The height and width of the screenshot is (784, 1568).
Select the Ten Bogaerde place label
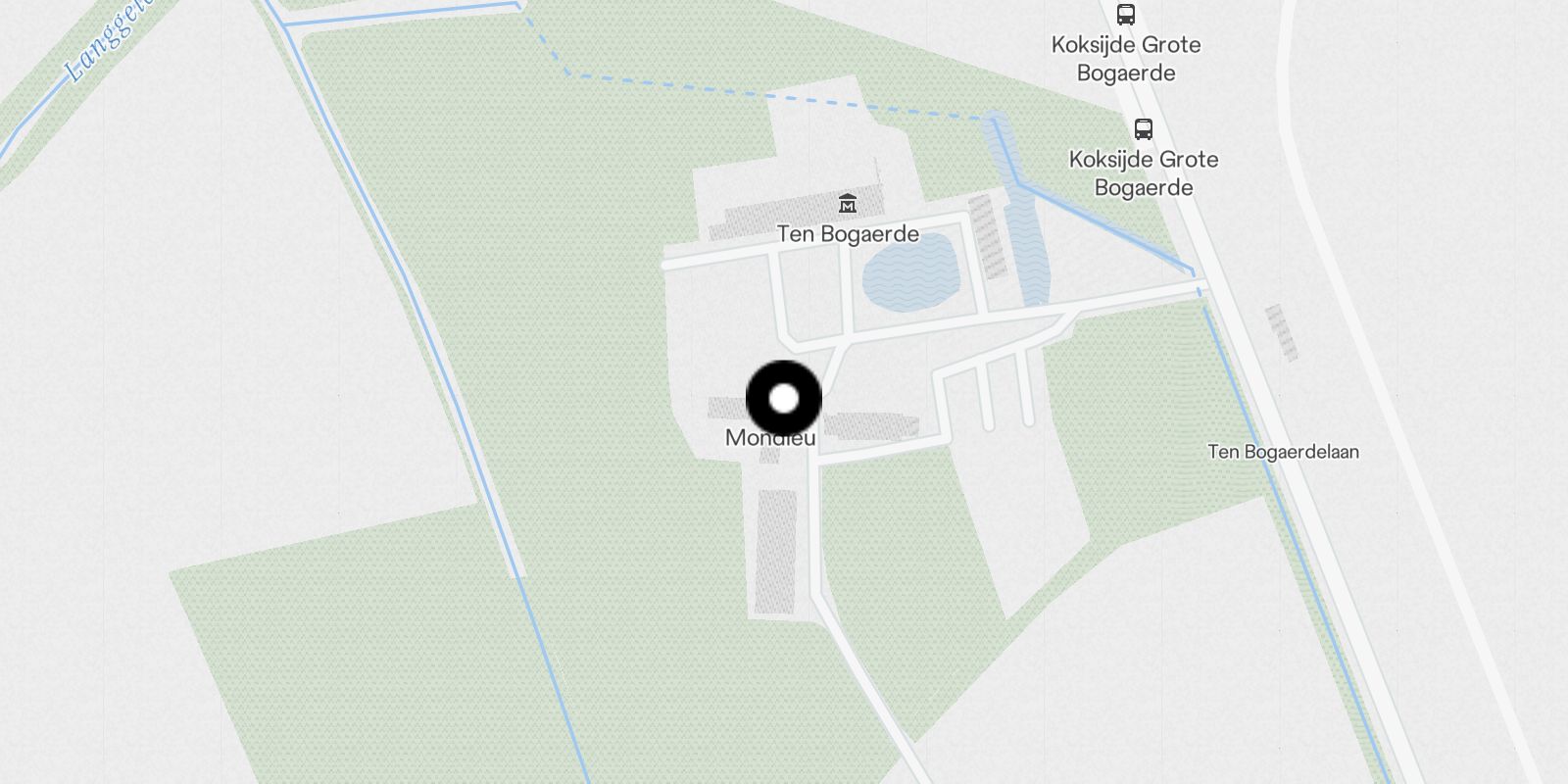tap(848, 234)
